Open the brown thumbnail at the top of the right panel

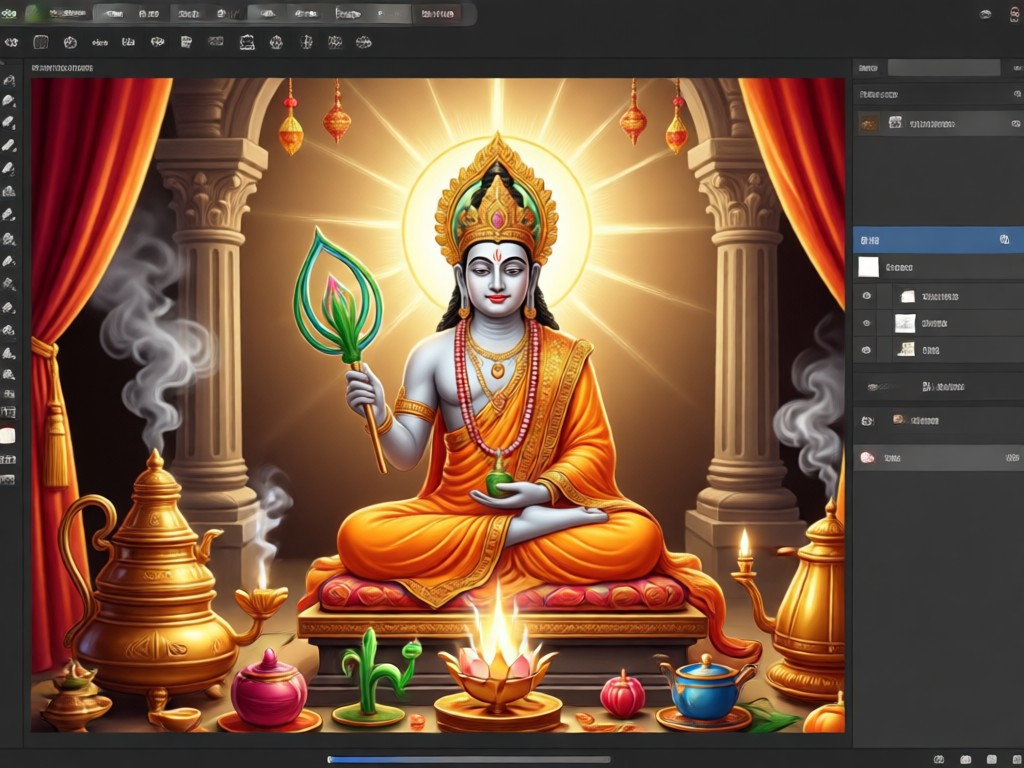(x=869, y=123)
